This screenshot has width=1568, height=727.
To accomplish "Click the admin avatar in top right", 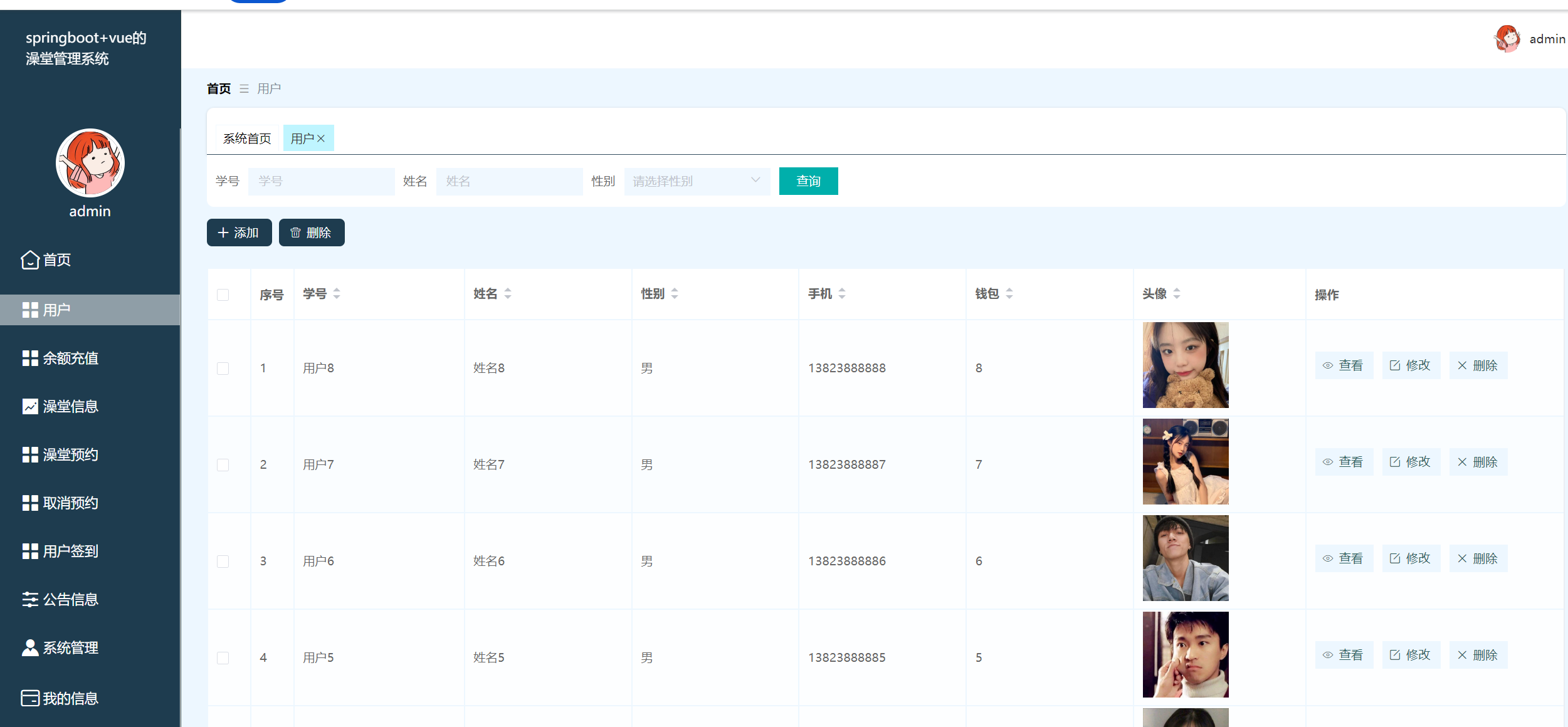I will click(1507, 39).
